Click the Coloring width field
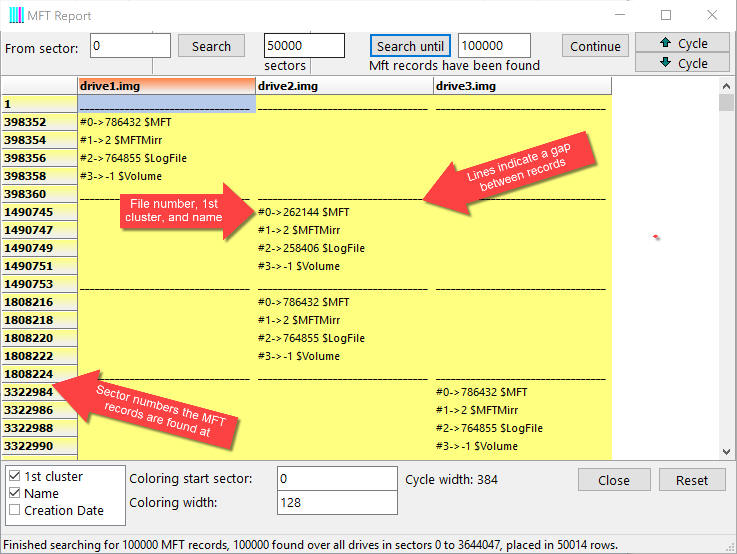737x554 pixels. tap(336, 503)
